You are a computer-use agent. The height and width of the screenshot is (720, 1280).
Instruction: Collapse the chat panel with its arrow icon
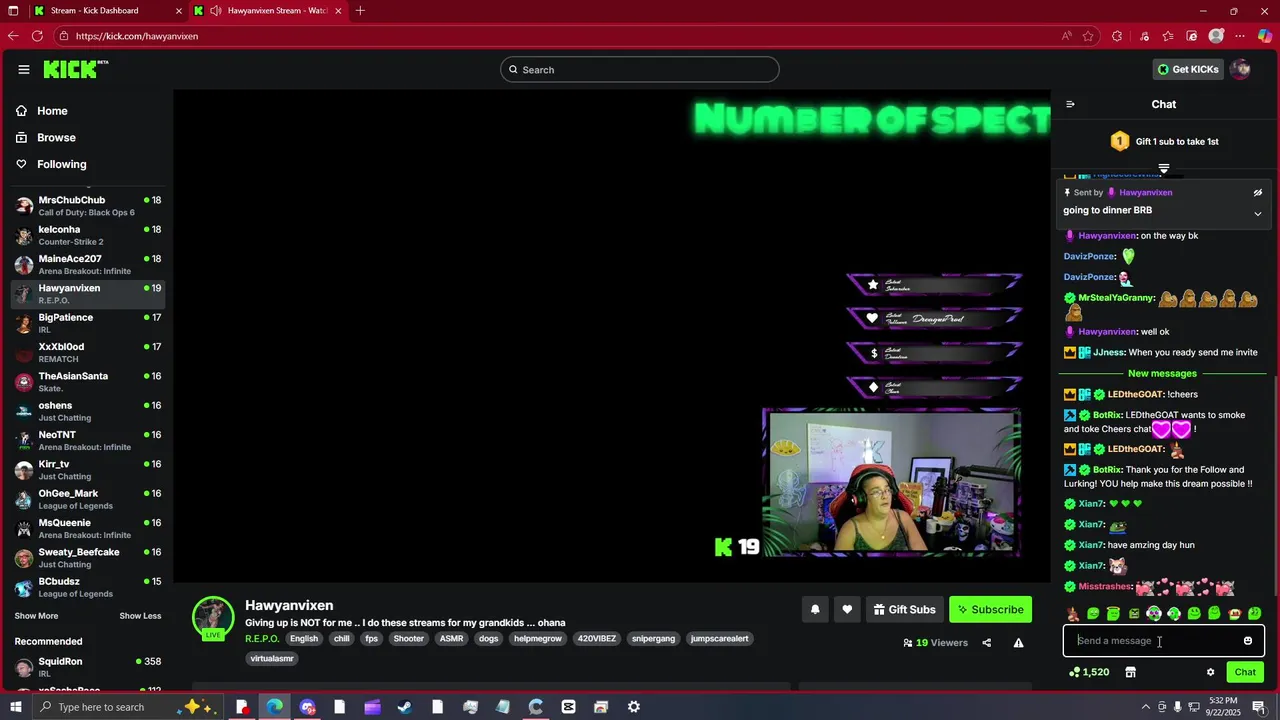[x=1070, y=104]
